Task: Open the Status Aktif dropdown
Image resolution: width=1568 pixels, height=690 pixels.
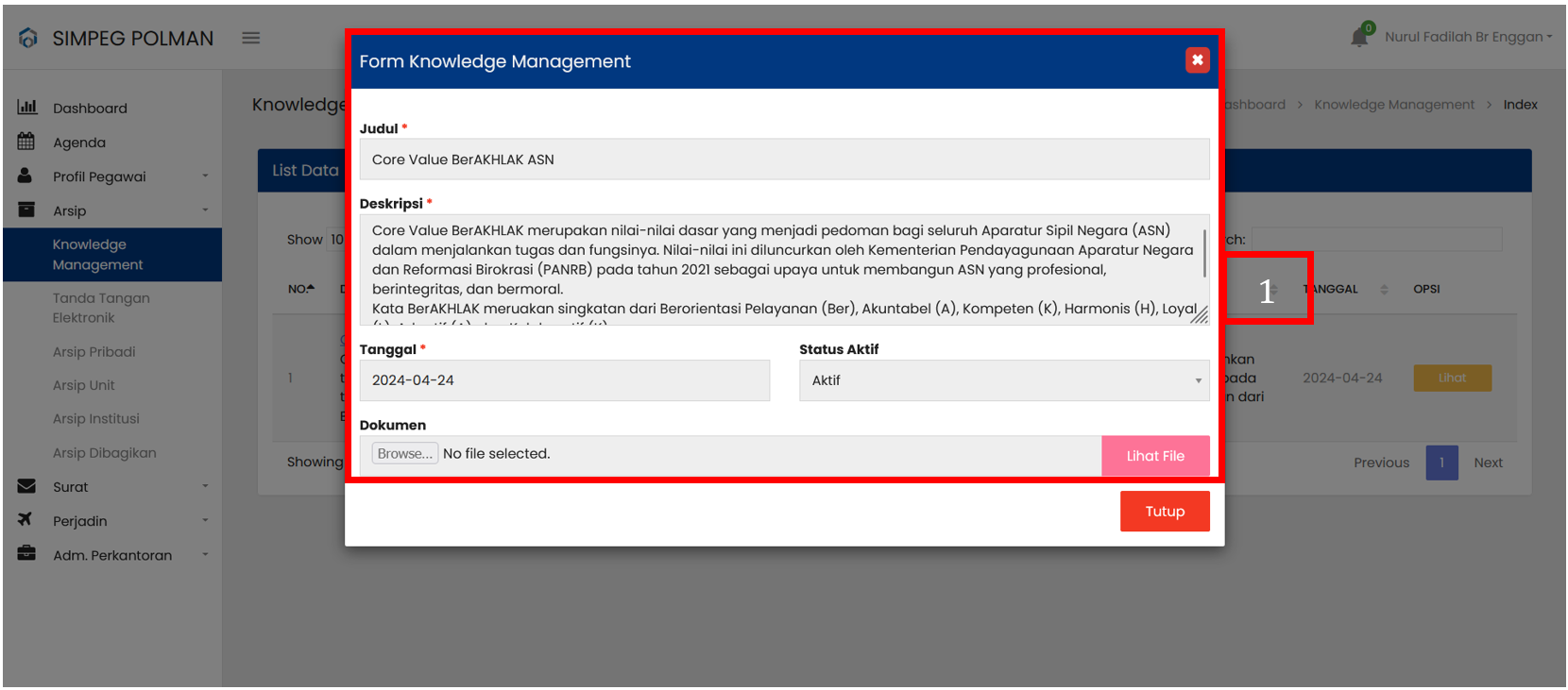Action: tap(1003, 380)
